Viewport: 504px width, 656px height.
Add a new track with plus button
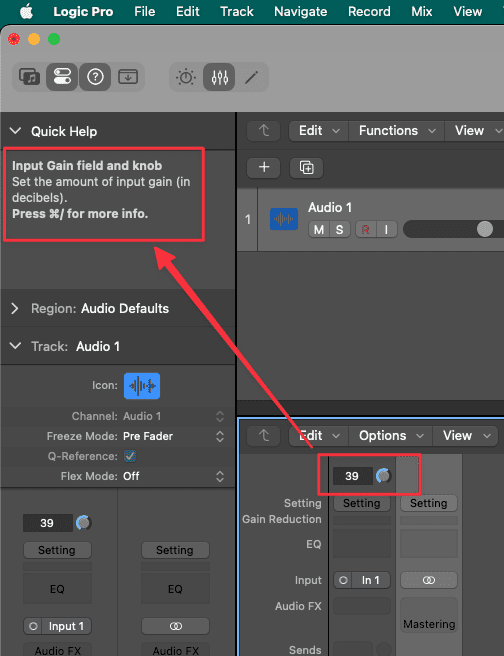pyautogui.click(x=264, y=167)
